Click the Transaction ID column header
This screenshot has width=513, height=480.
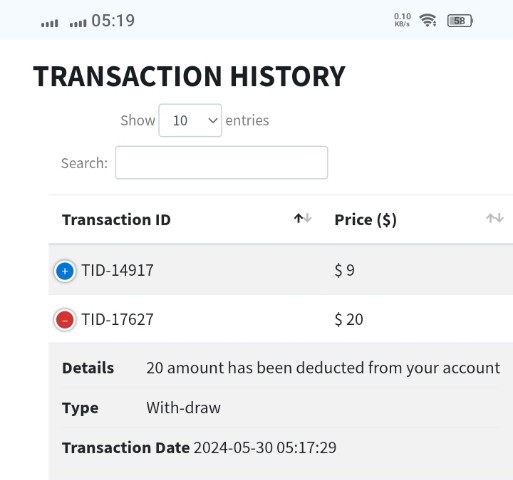116,220
